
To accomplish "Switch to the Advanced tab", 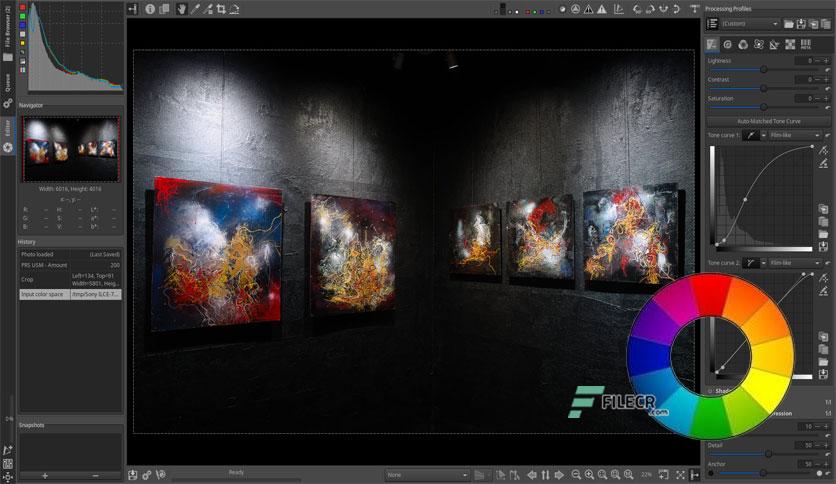I will (x=759, y=45).
